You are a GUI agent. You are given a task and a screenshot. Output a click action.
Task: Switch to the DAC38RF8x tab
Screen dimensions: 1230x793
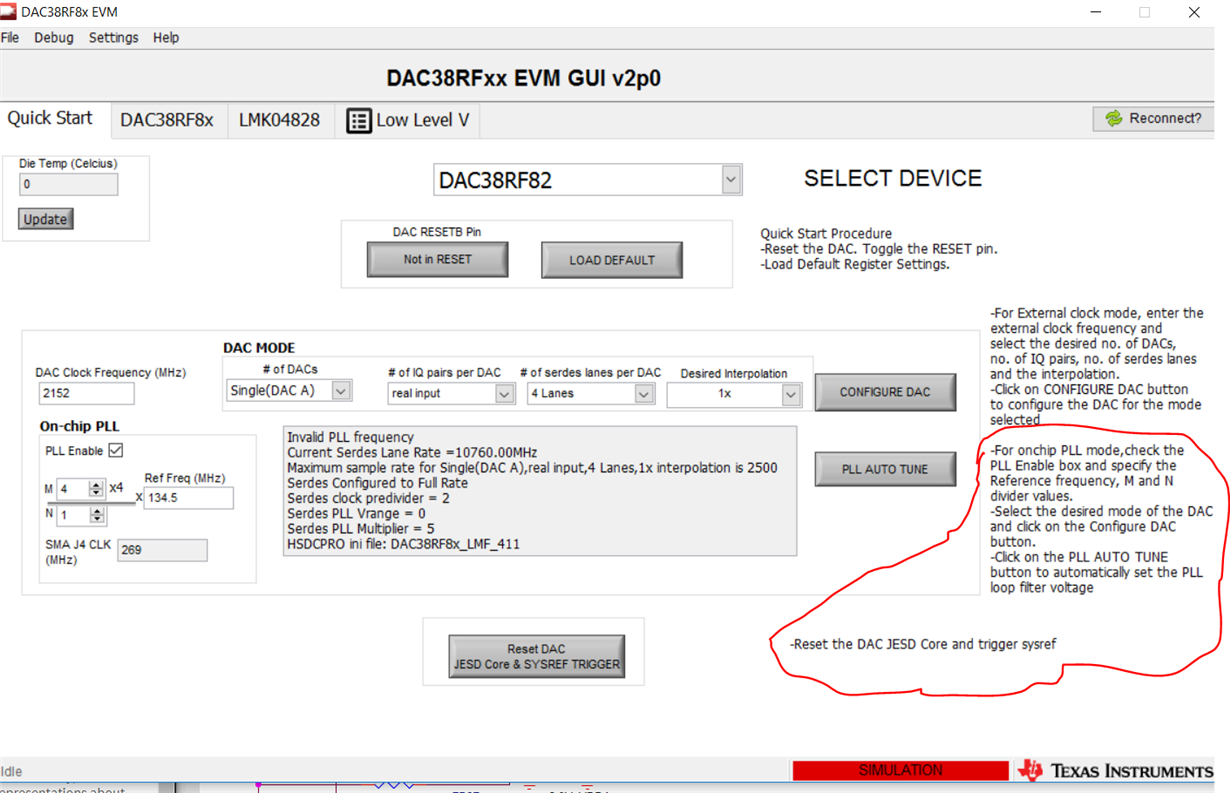(x=167, y=120)
